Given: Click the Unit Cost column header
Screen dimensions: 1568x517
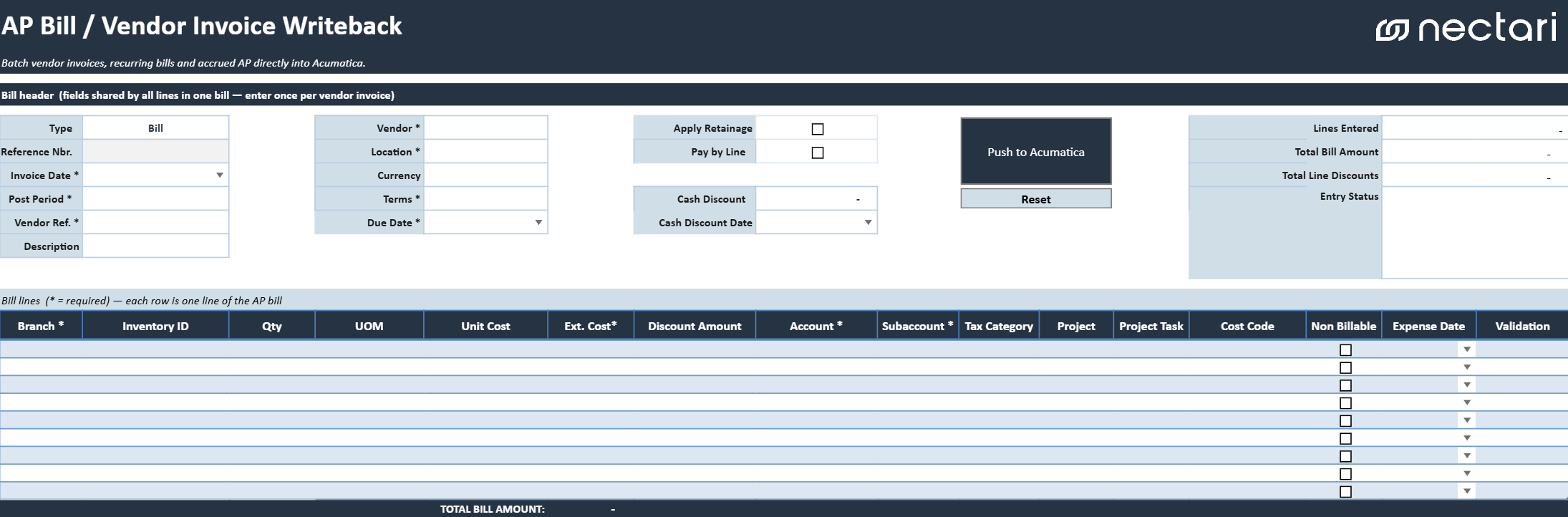Looking at the screenshot, I should point(485,326).
